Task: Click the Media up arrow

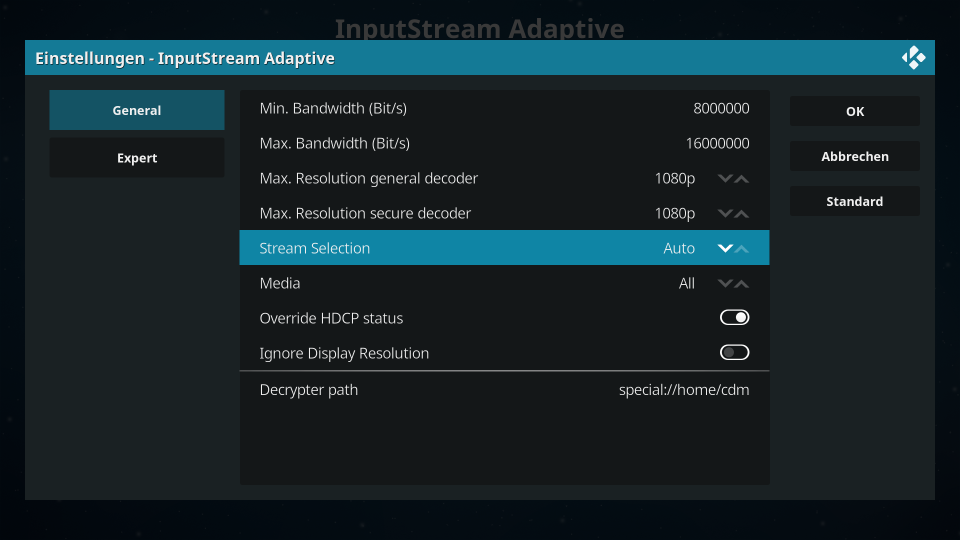Action: pyautogui.click(x=741, y=283)
